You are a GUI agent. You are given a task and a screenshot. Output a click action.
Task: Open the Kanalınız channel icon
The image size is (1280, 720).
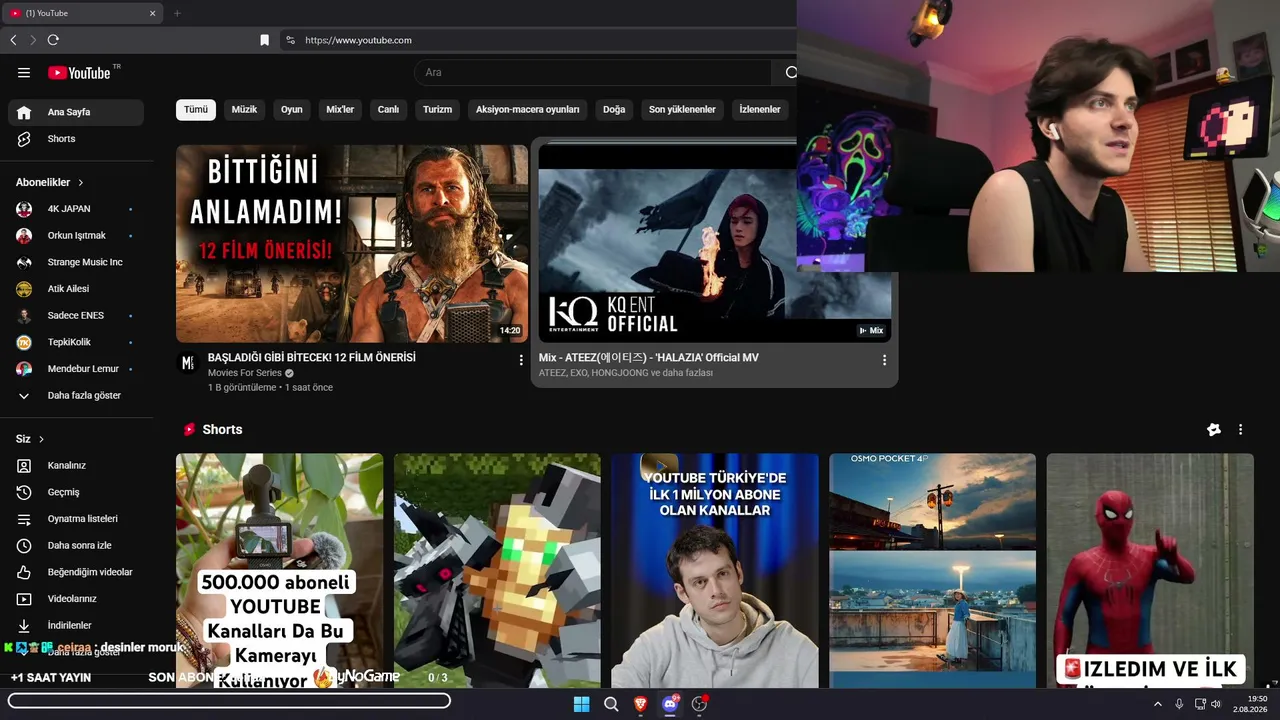click(24, 465)
